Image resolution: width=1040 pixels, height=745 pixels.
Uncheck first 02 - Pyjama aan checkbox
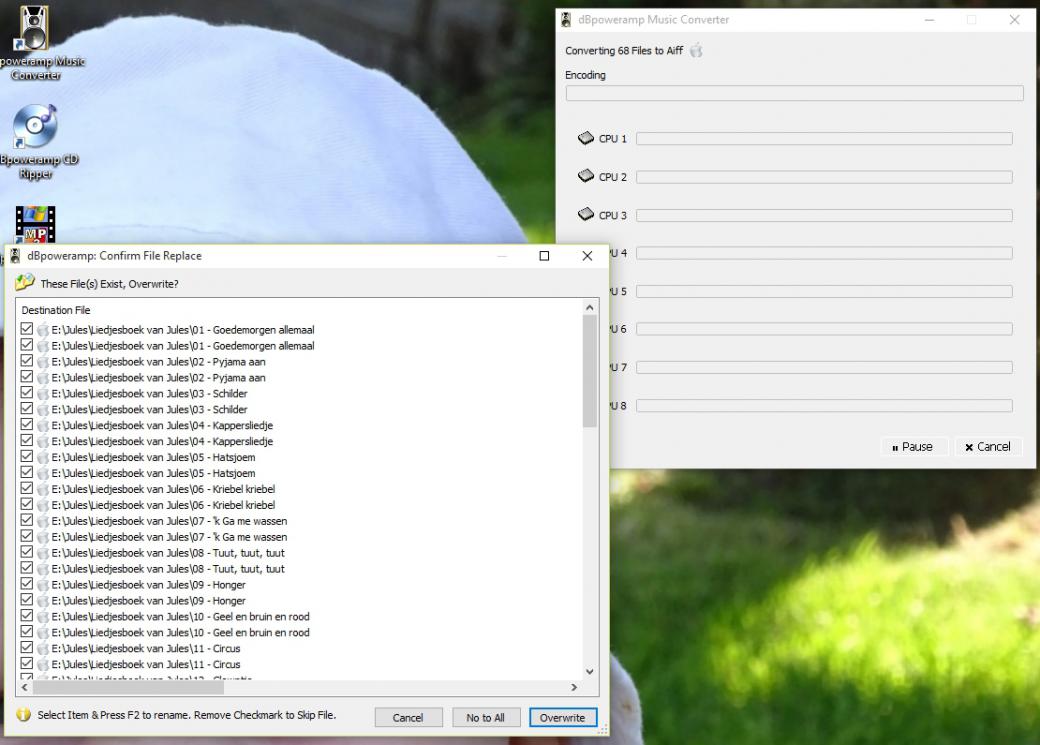tap(27, 361)
